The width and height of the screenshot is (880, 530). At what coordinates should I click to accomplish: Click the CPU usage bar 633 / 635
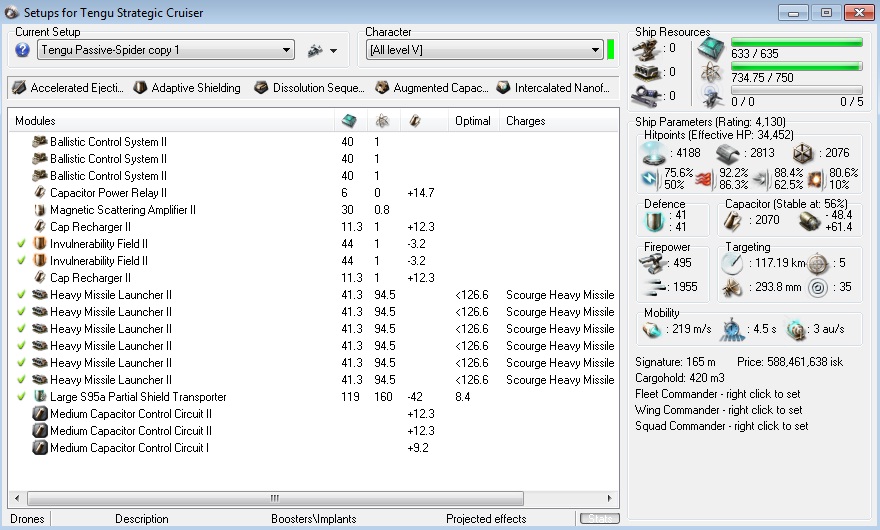pos(796,42)
